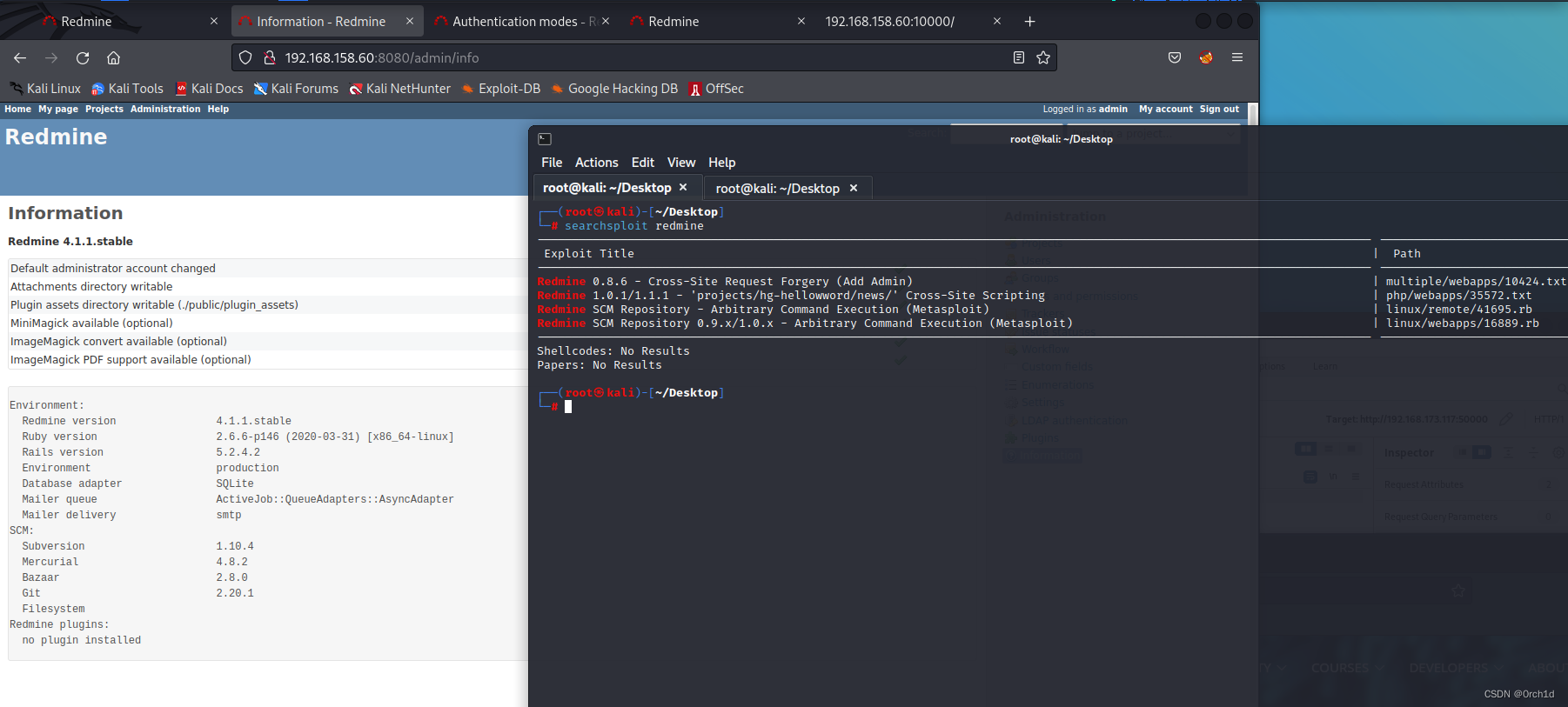
Task: Open terminal File menu
Action: (x=552, y=163)
